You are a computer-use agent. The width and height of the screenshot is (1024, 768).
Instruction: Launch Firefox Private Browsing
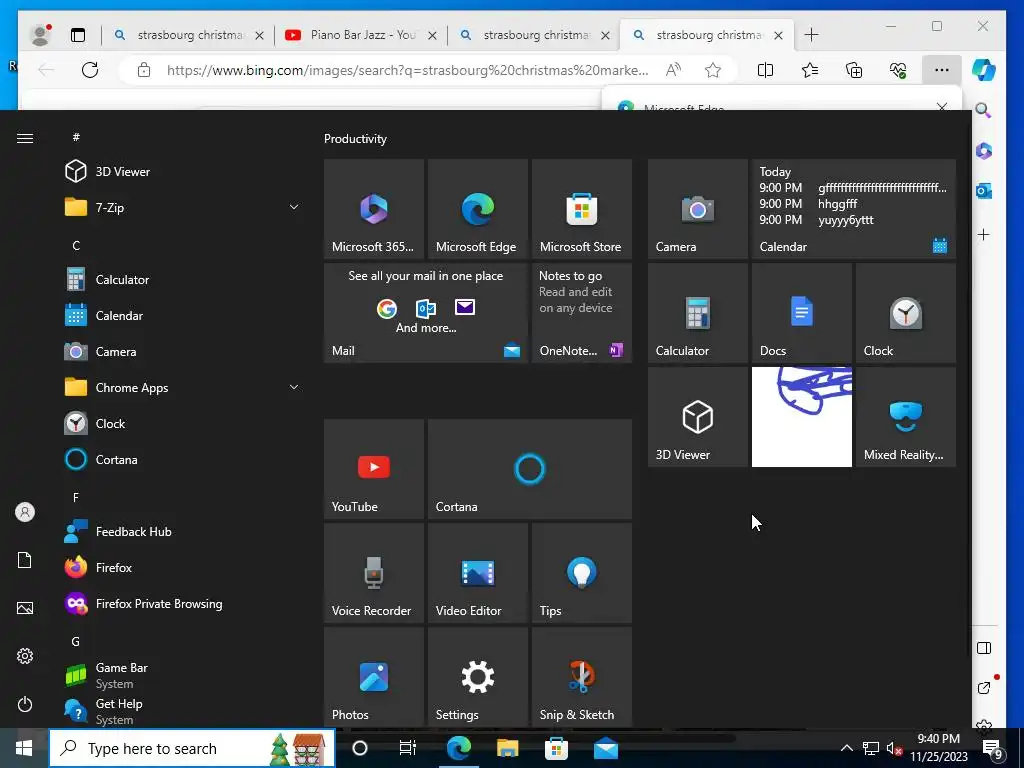click(x=182, y=603)
